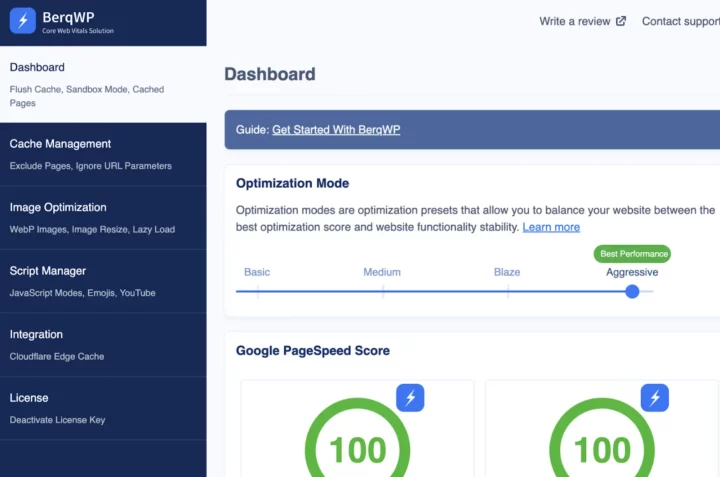Click lightning badge on second PageSpeed score card
The height and width of the screenshot is (477, 720).
(x=654, y=398)
